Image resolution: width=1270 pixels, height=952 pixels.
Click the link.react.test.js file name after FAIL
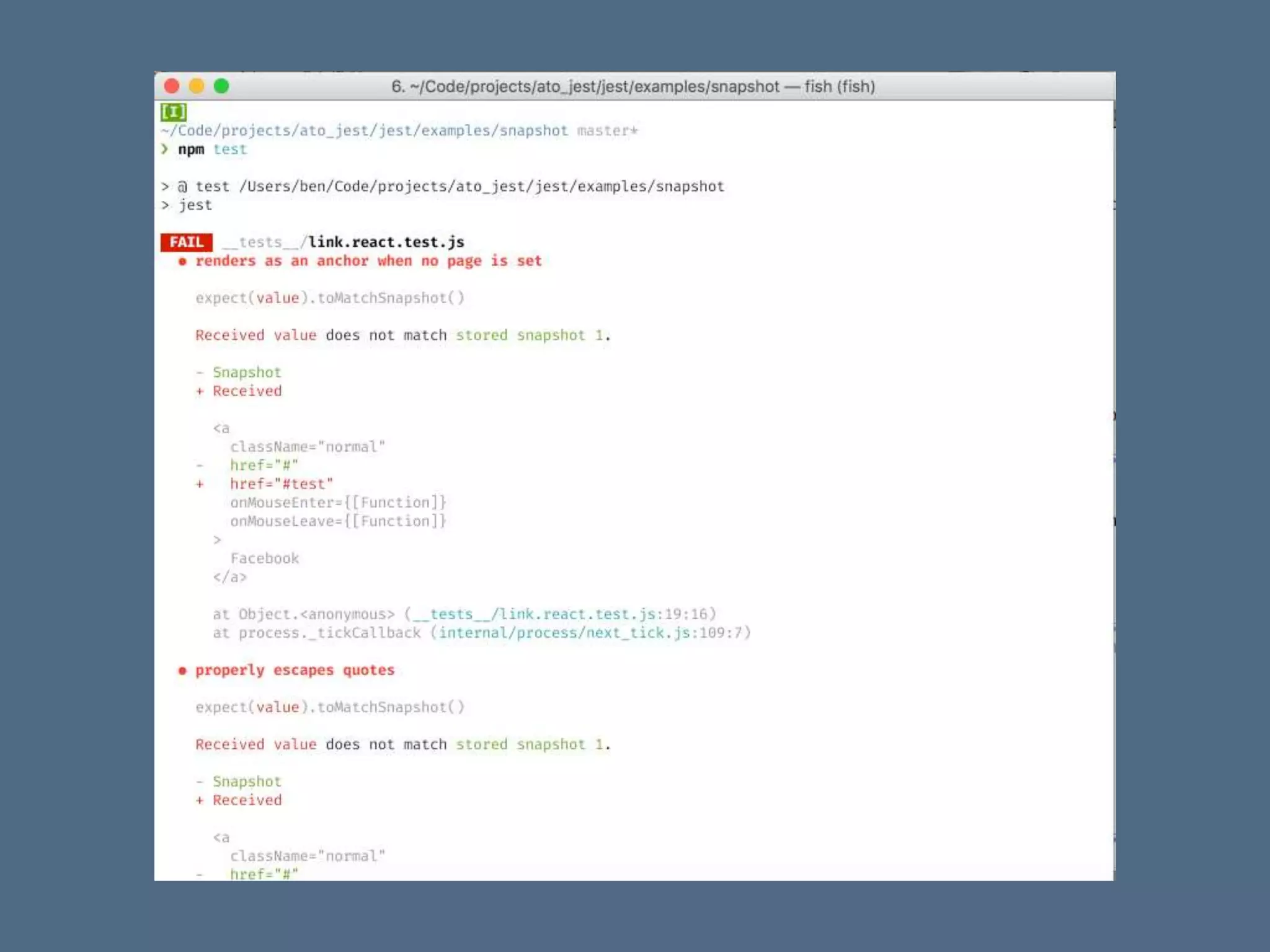386,242
